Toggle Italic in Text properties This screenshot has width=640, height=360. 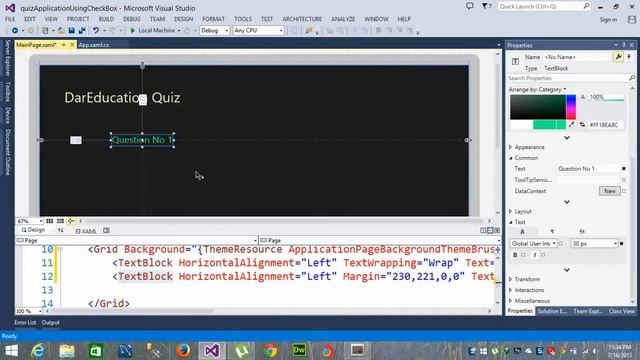[535, 255]
